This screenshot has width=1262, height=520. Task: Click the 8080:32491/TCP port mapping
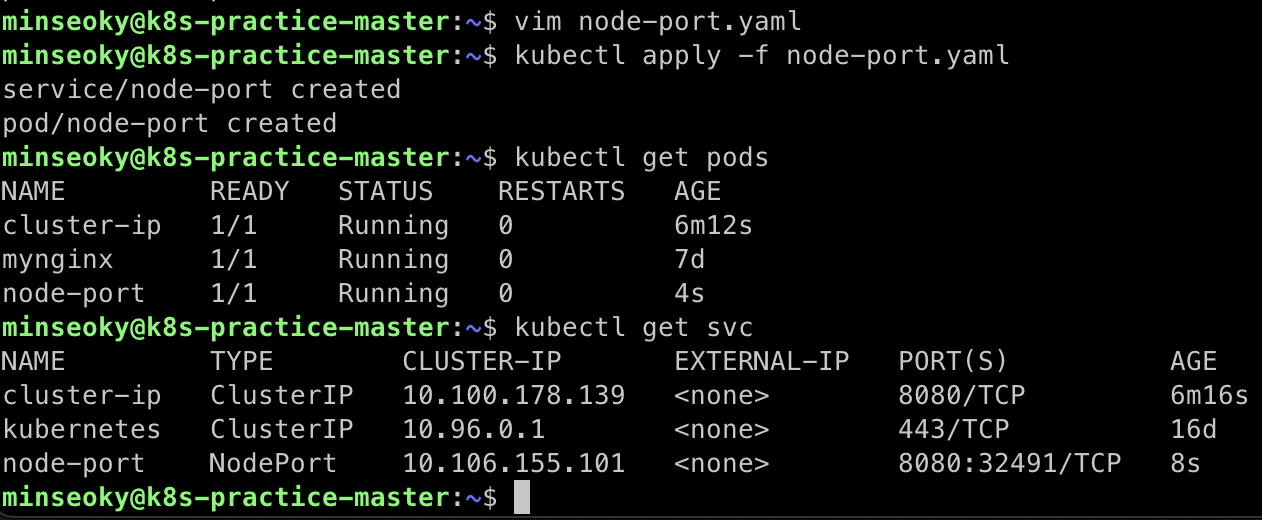pyautogui.click(x=1010, y=463)
